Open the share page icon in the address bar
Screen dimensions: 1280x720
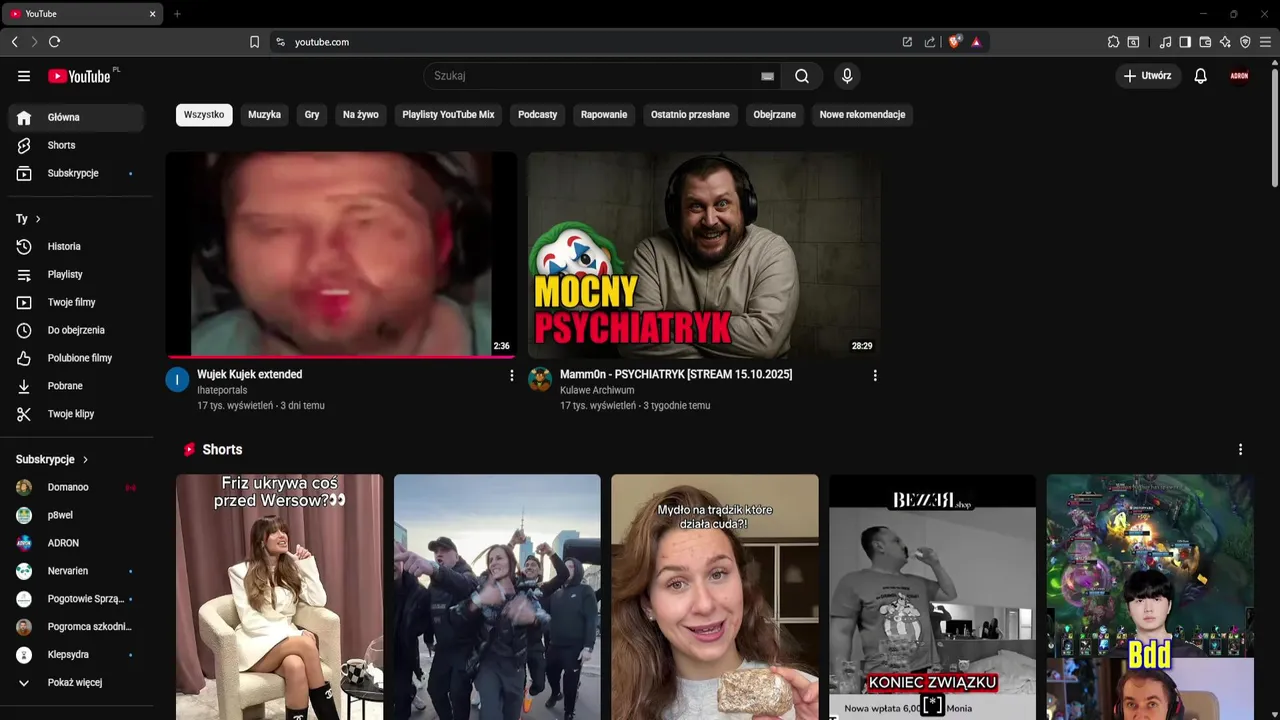point(930,42)
